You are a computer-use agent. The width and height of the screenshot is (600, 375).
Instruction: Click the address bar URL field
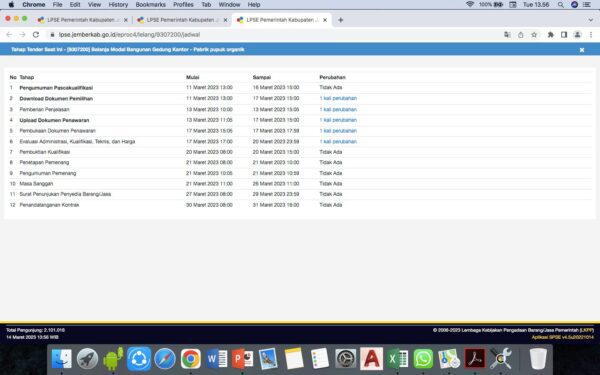(x=276, y=34)
